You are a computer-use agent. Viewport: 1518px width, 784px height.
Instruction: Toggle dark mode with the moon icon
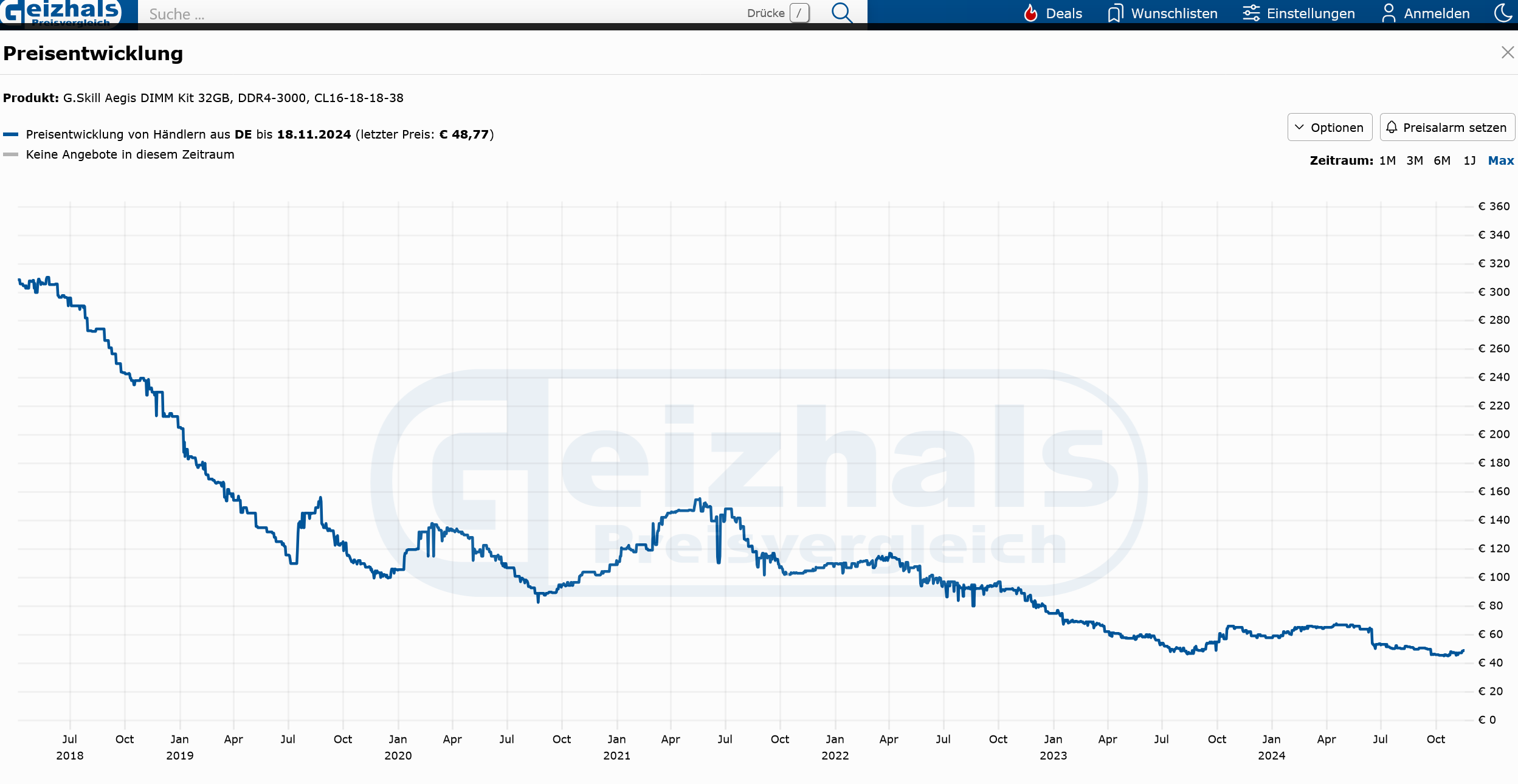click(1503, 12)
